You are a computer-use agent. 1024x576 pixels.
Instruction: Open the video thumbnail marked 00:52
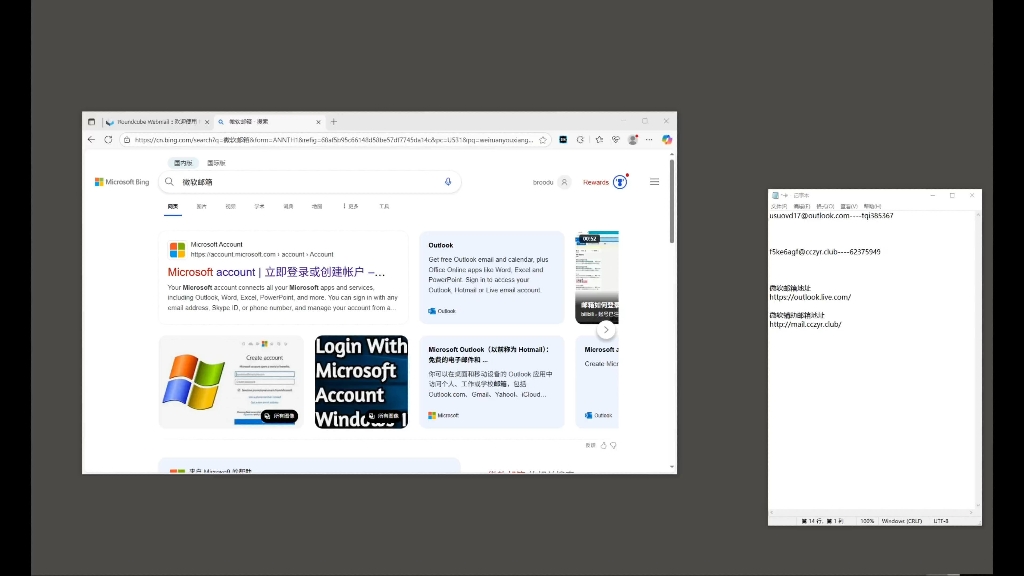[597, 278]
